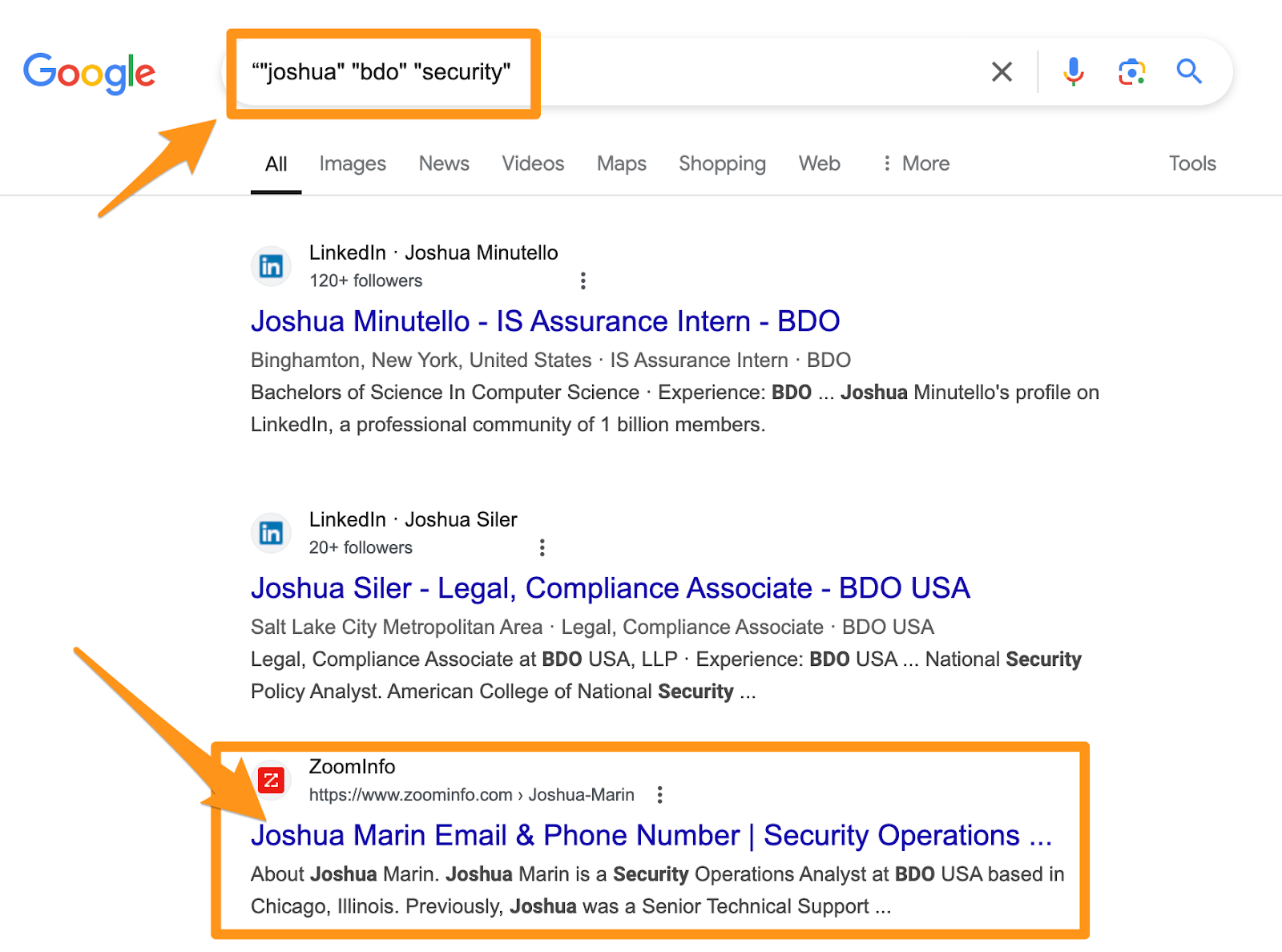
Task: Open the Videos results tab
Action: point(533,163)
